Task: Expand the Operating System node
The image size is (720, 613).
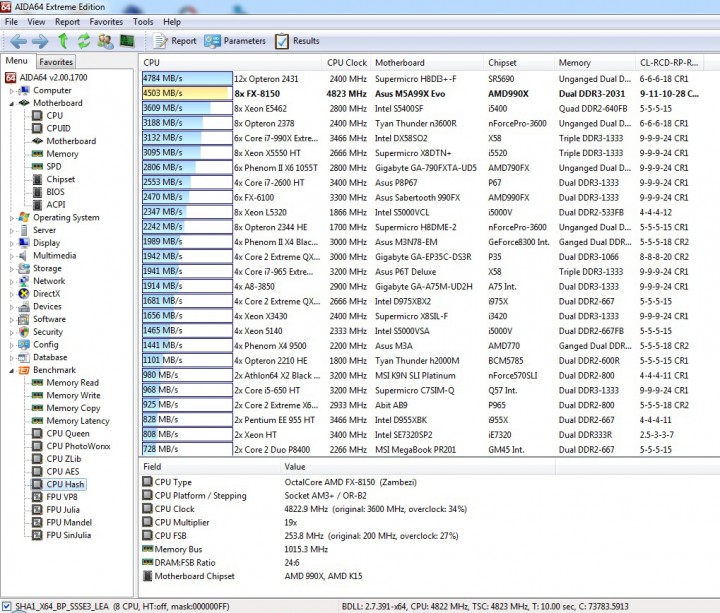Action: point(11,218)
